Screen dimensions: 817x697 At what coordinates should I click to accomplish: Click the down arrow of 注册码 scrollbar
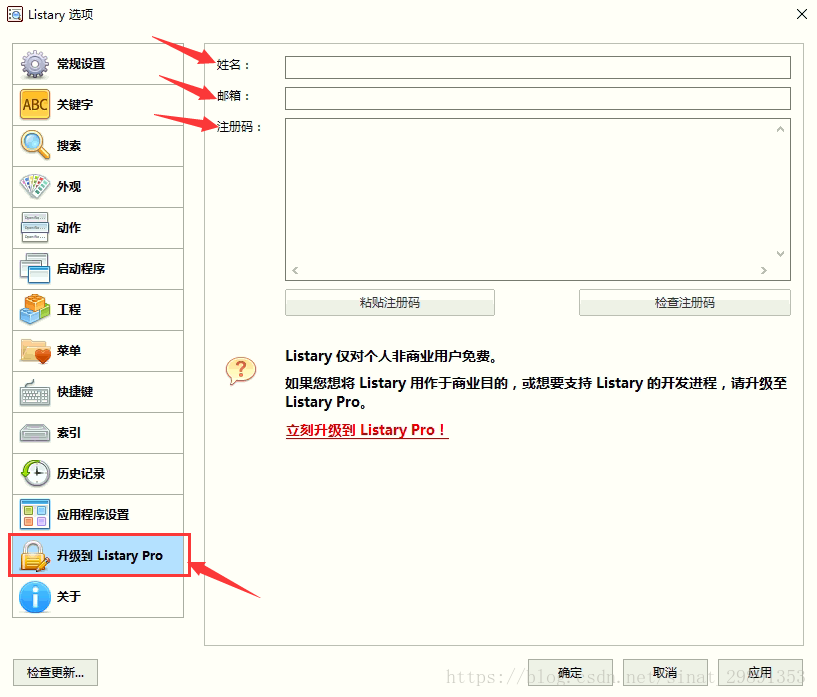(x=780, y=254)
